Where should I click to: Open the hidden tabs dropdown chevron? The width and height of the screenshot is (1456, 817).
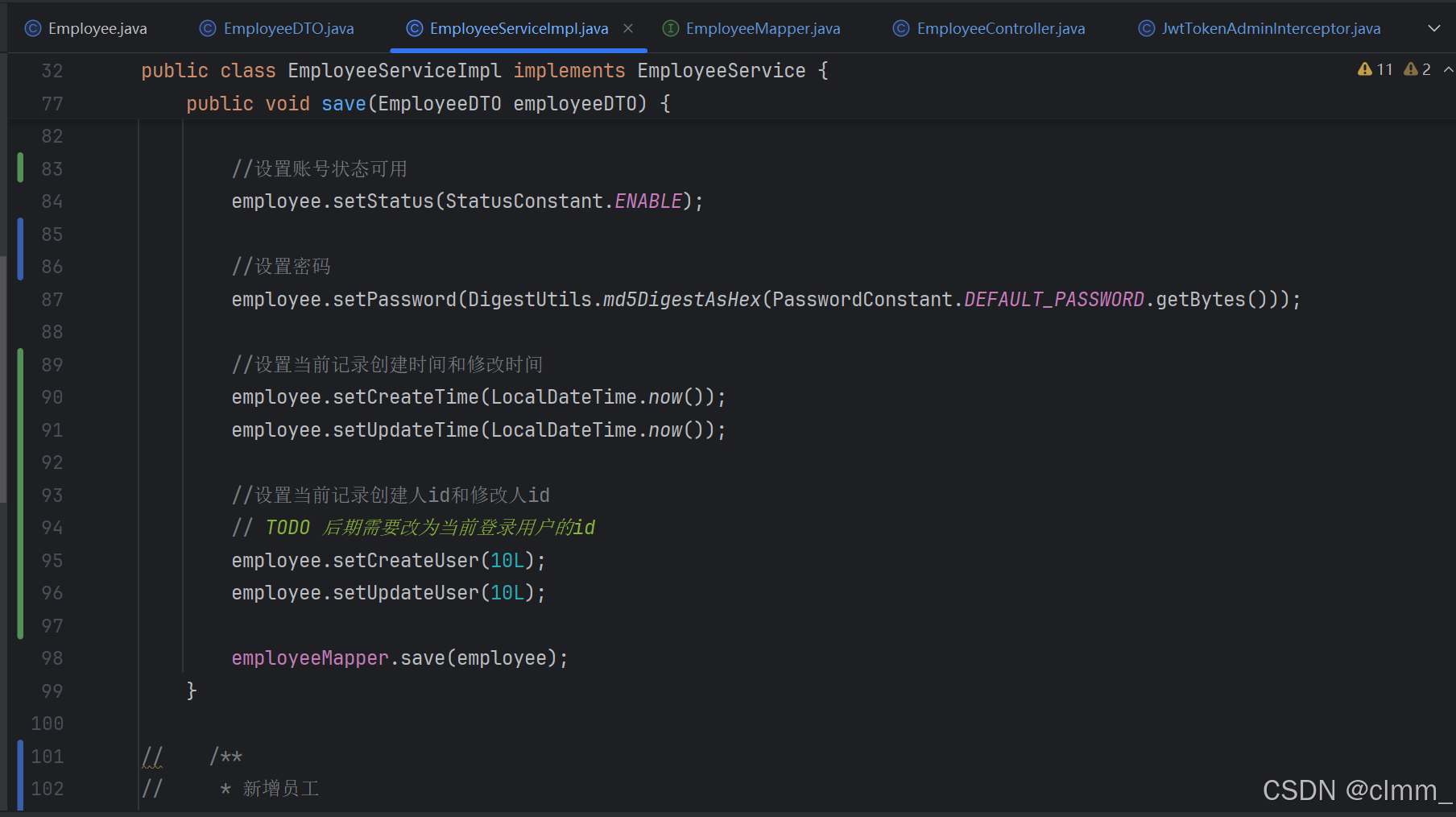click(x=1434, y=27)
